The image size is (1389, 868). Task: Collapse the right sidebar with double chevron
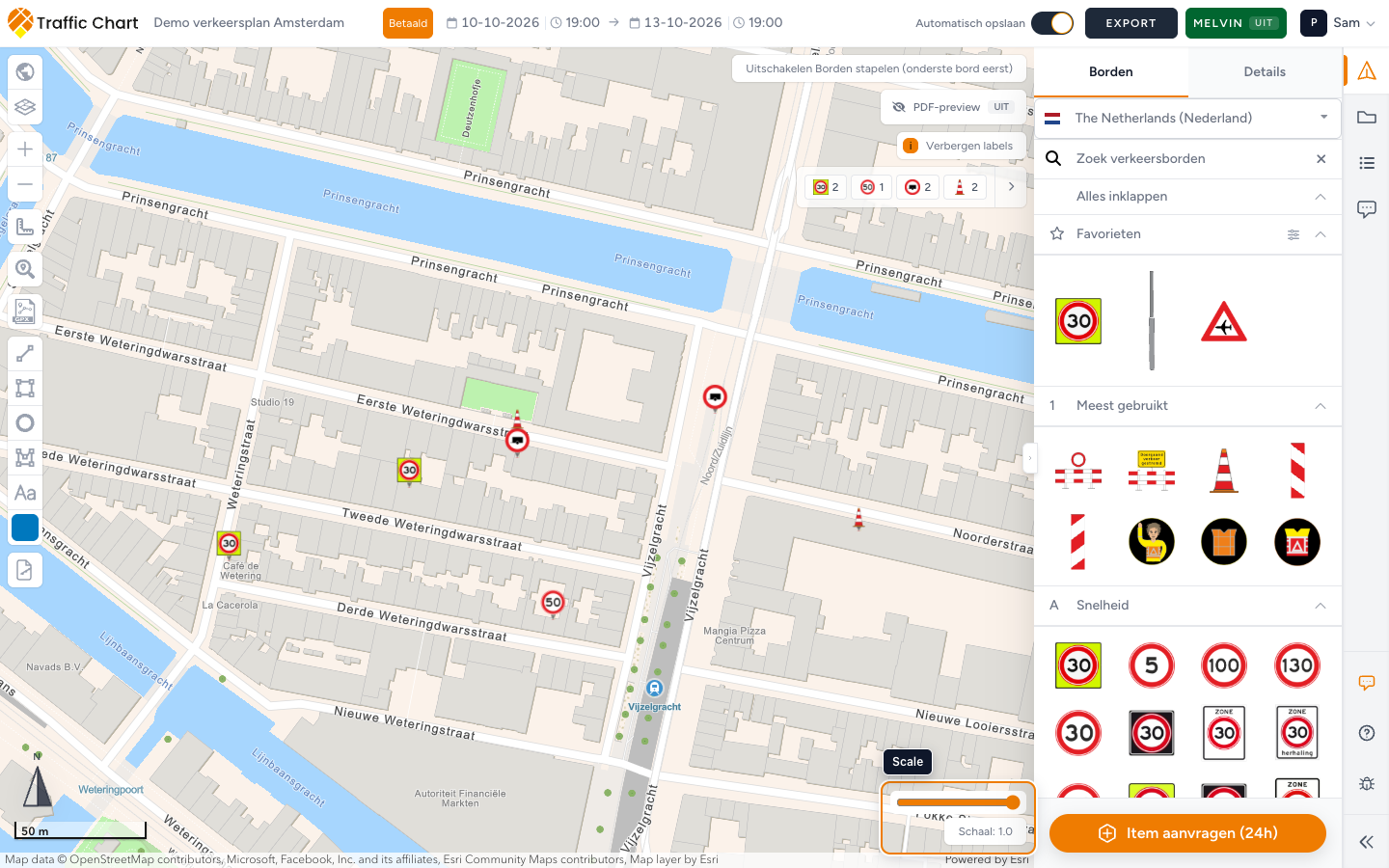[x=1367, y=842]
